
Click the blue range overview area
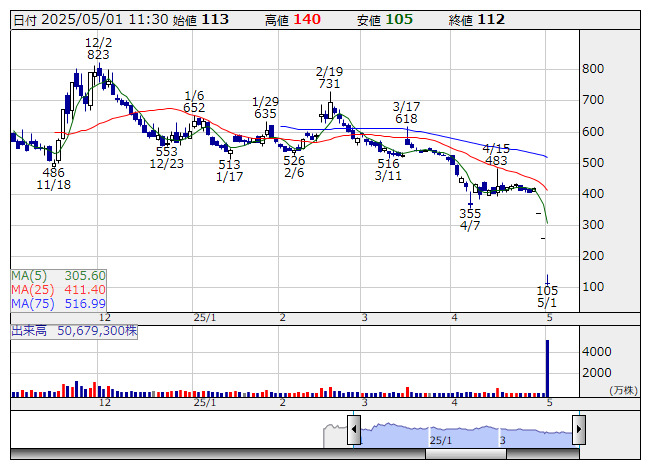click(x=466, y=436)
